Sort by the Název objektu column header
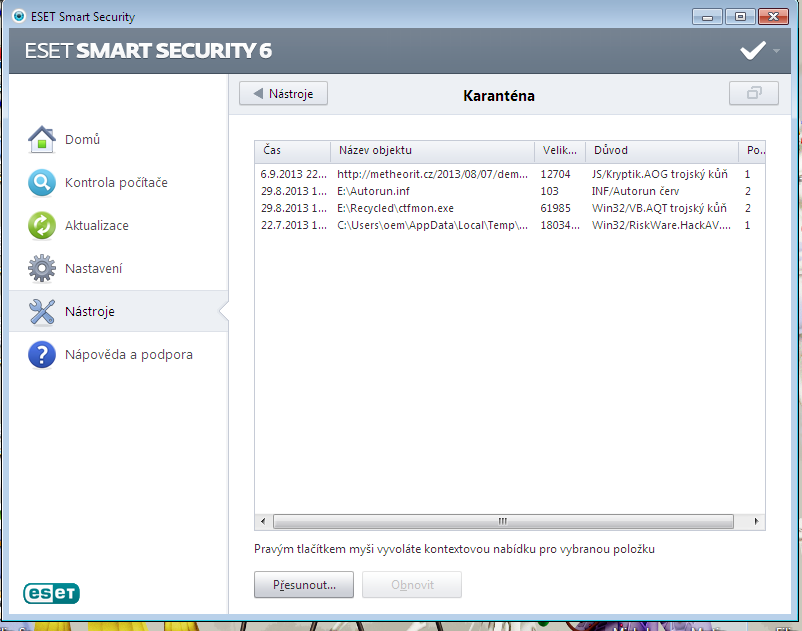802x631 pixels. [433, 150]
